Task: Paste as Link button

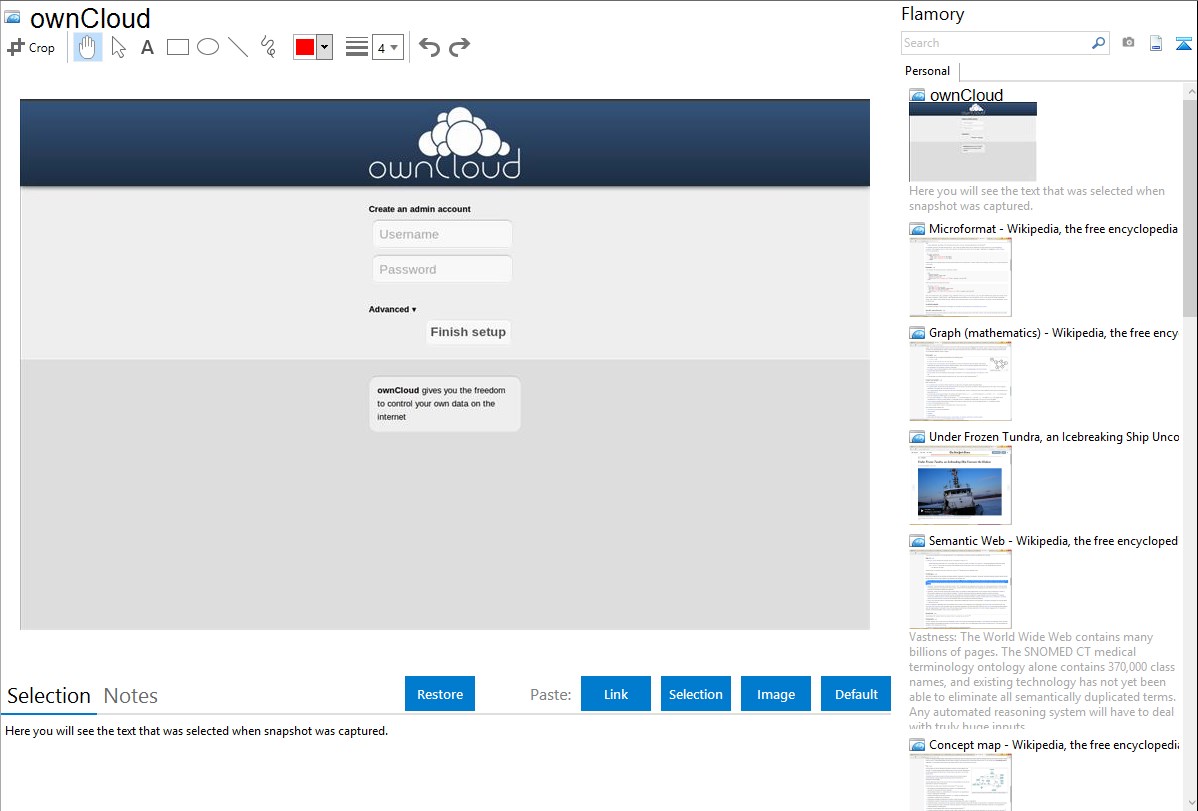Action: pyautogui.click(x=616, y=694)
